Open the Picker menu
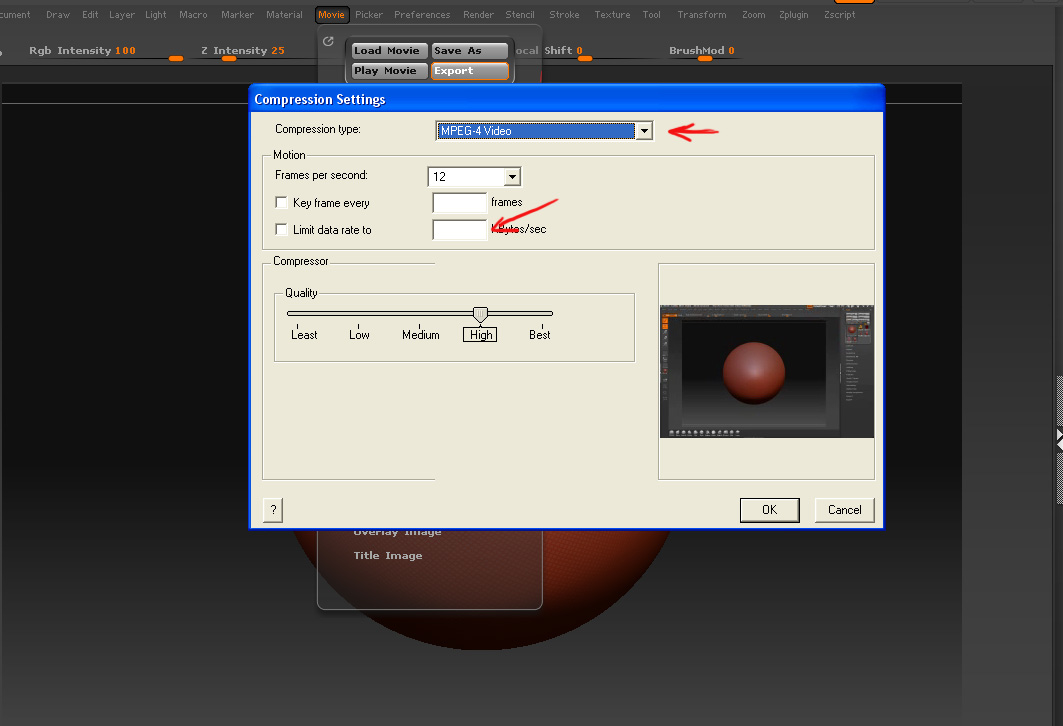The height and width of the screenshot is (726, 1063). click(369, 14)
